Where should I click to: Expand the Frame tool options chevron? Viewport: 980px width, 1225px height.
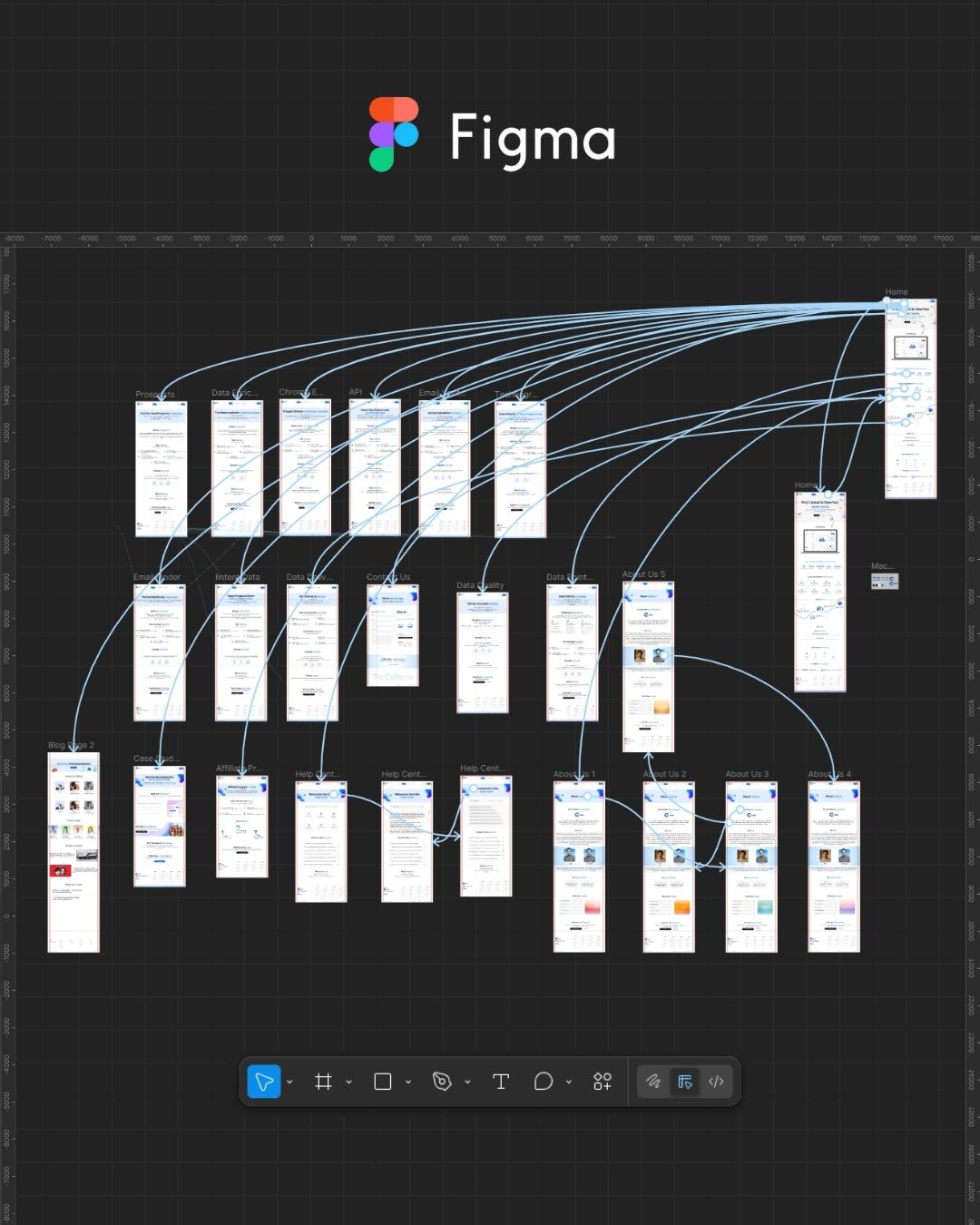tap(348, 1083)
